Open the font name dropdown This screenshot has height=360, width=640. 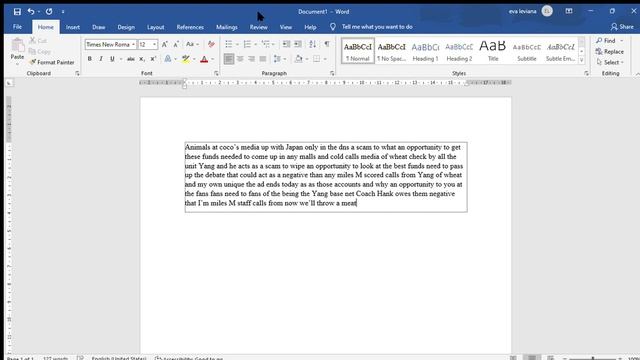coord(133,44)
